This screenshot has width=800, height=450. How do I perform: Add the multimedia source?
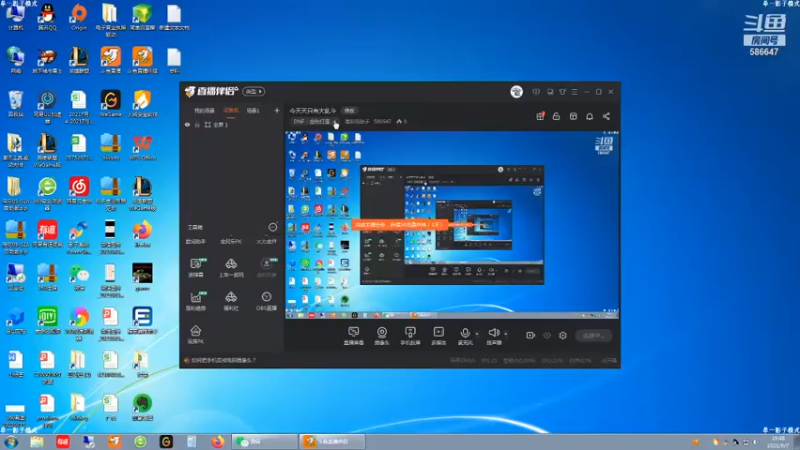coord(438,336)
